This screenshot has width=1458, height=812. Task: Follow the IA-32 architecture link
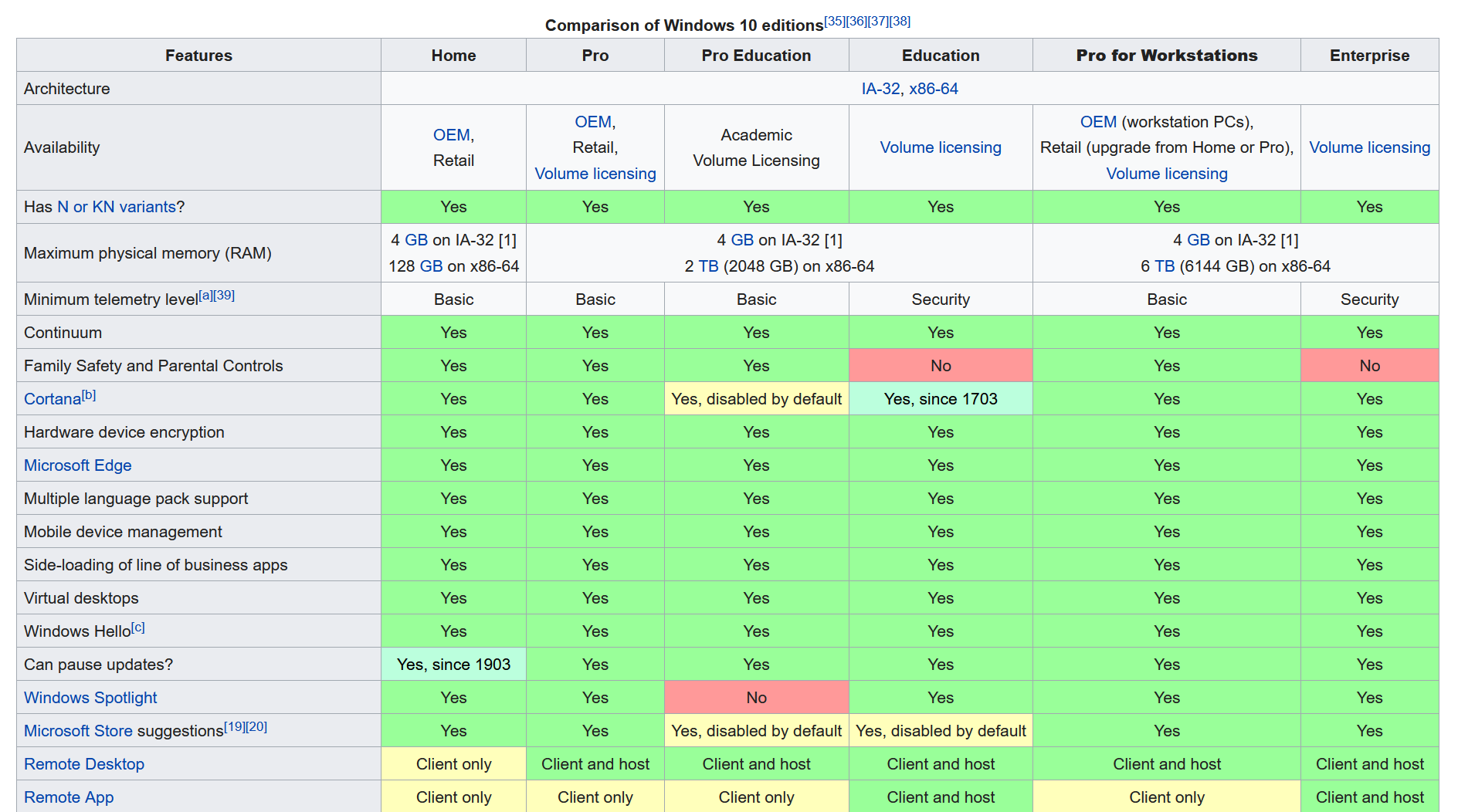(880, 89)
